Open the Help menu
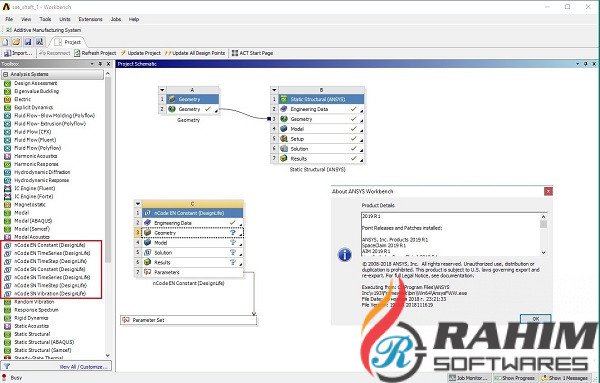Image resolution: width=600 pixels, height=383 pixels. tap(134, 19)
